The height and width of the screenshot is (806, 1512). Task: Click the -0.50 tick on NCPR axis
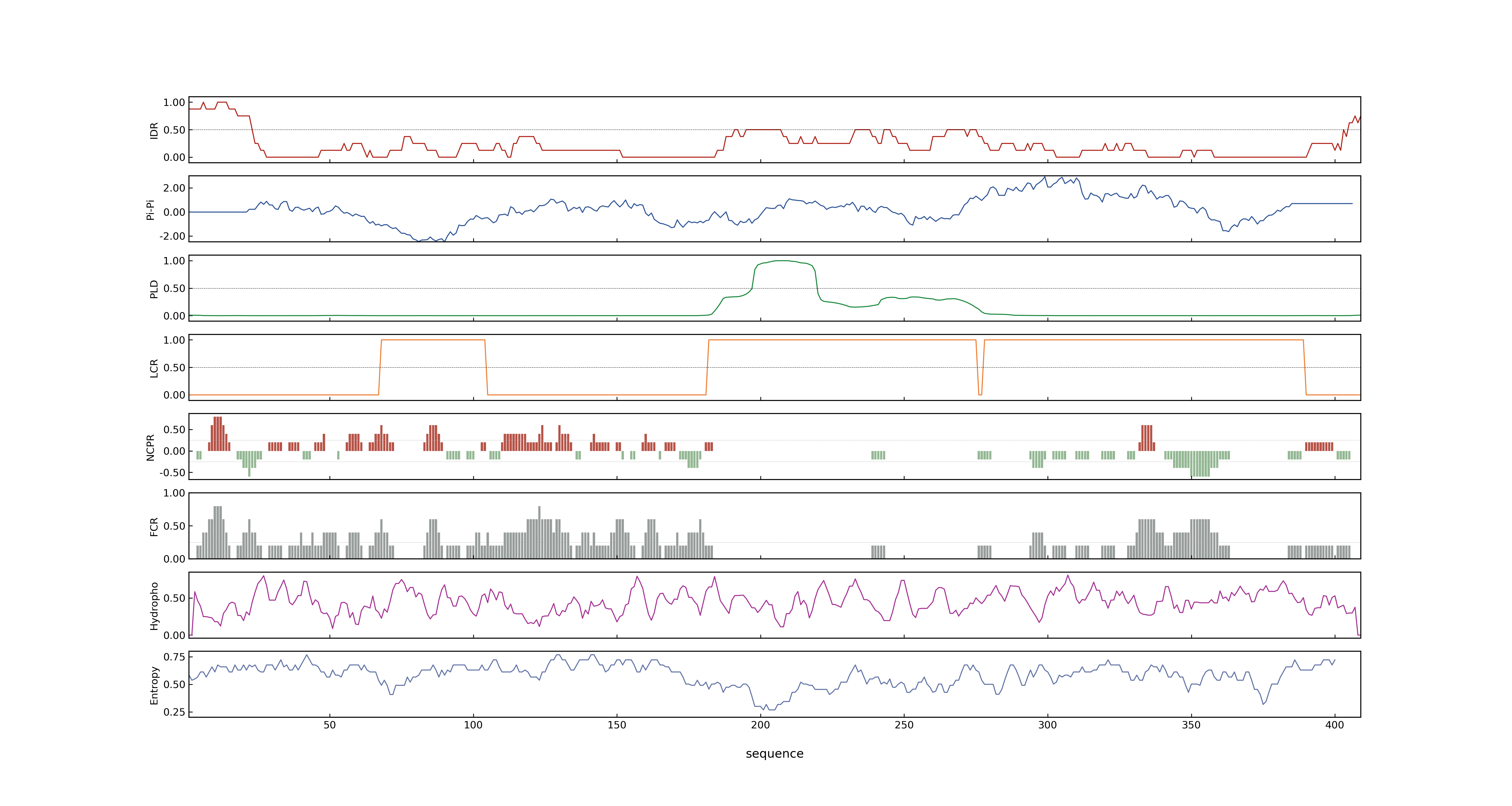(x=172, y=473)
